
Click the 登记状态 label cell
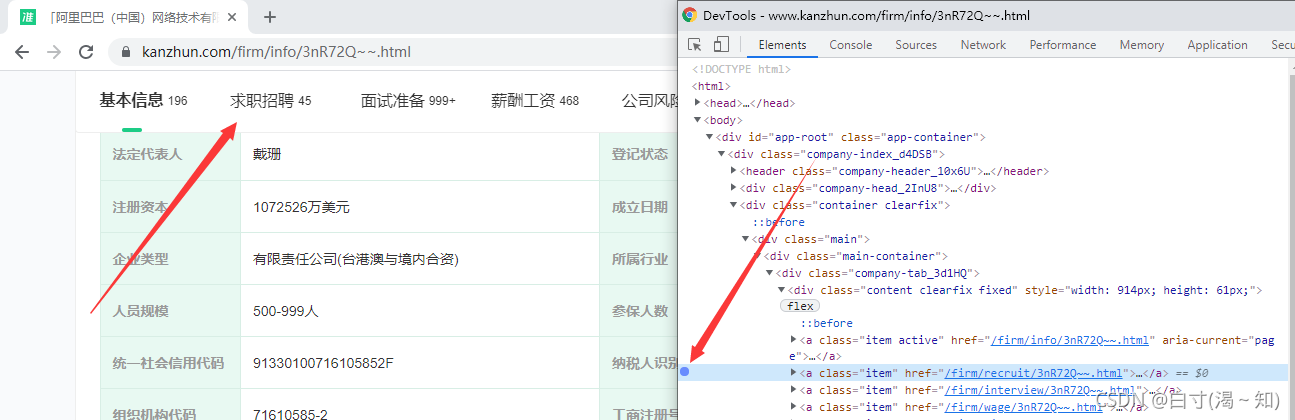coord(638,155)
